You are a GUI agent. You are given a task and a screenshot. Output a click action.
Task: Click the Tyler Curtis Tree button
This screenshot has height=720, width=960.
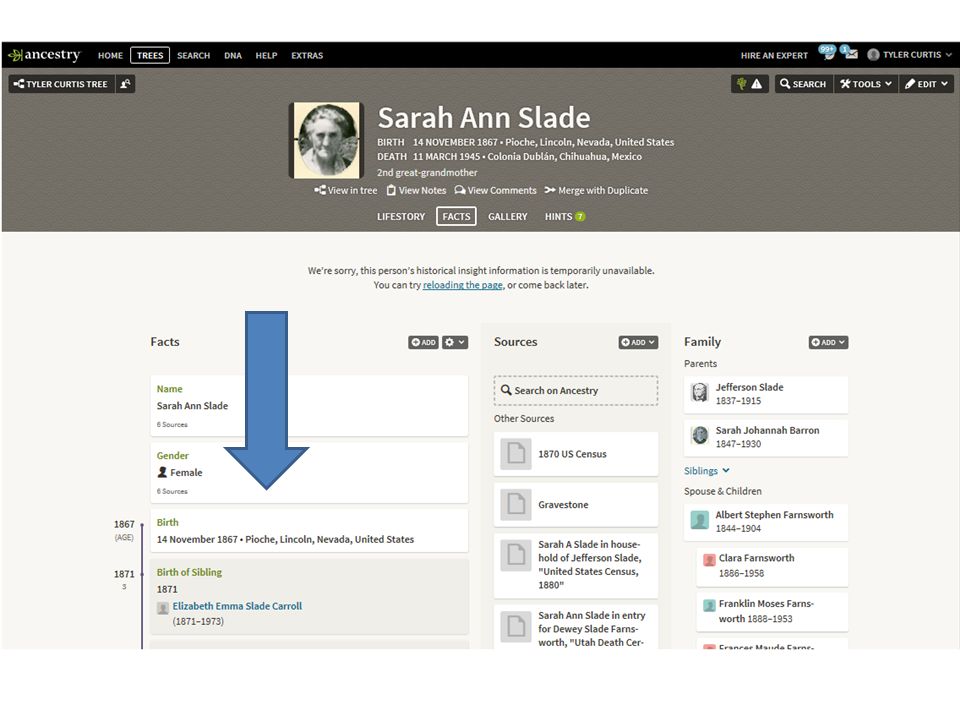click(61, 84)
